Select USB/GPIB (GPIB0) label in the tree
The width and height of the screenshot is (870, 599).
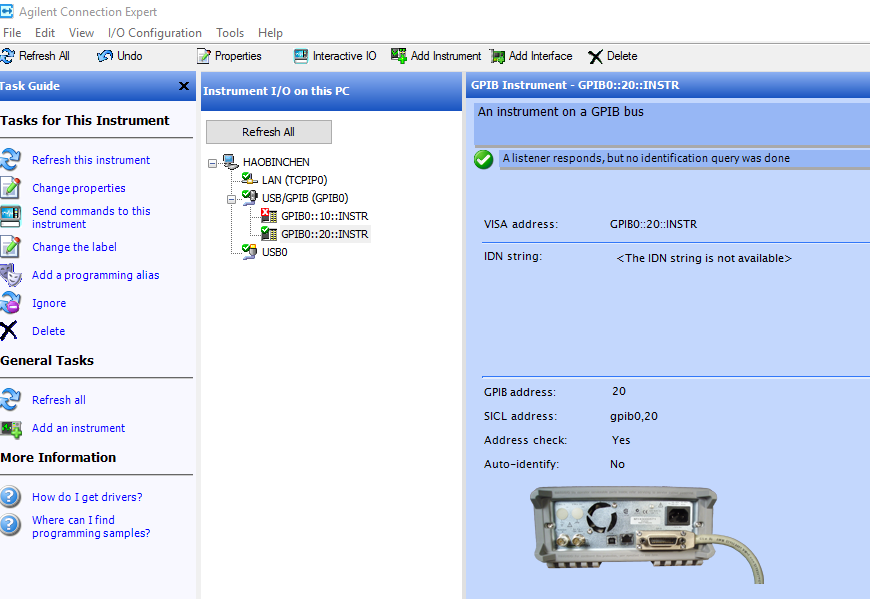(305, 198)
